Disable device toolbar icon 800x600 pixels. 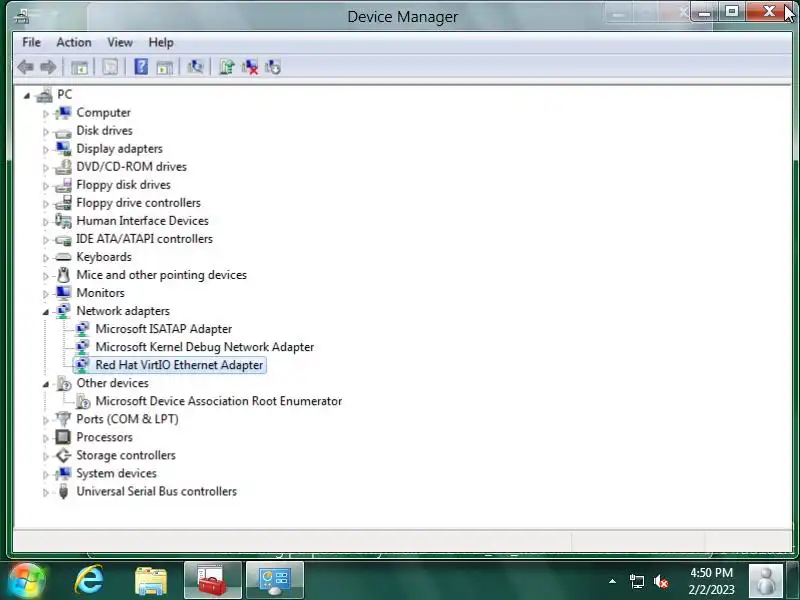tap(273, 67)
